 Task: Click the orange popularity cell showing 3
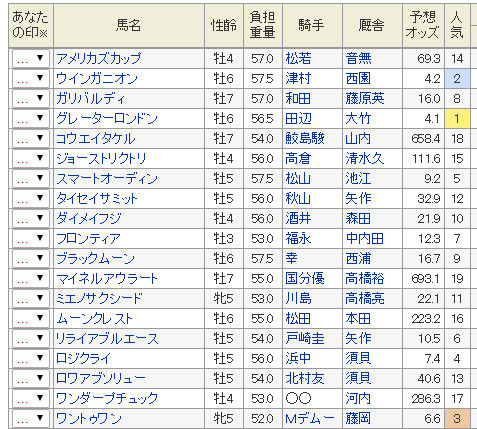point(457,418)
